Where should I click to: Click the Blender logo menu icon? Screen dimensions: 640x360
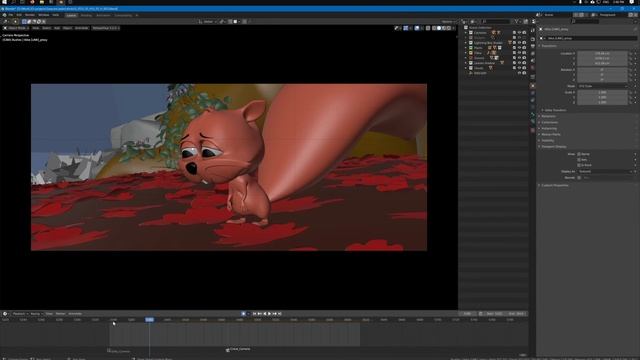4,15
